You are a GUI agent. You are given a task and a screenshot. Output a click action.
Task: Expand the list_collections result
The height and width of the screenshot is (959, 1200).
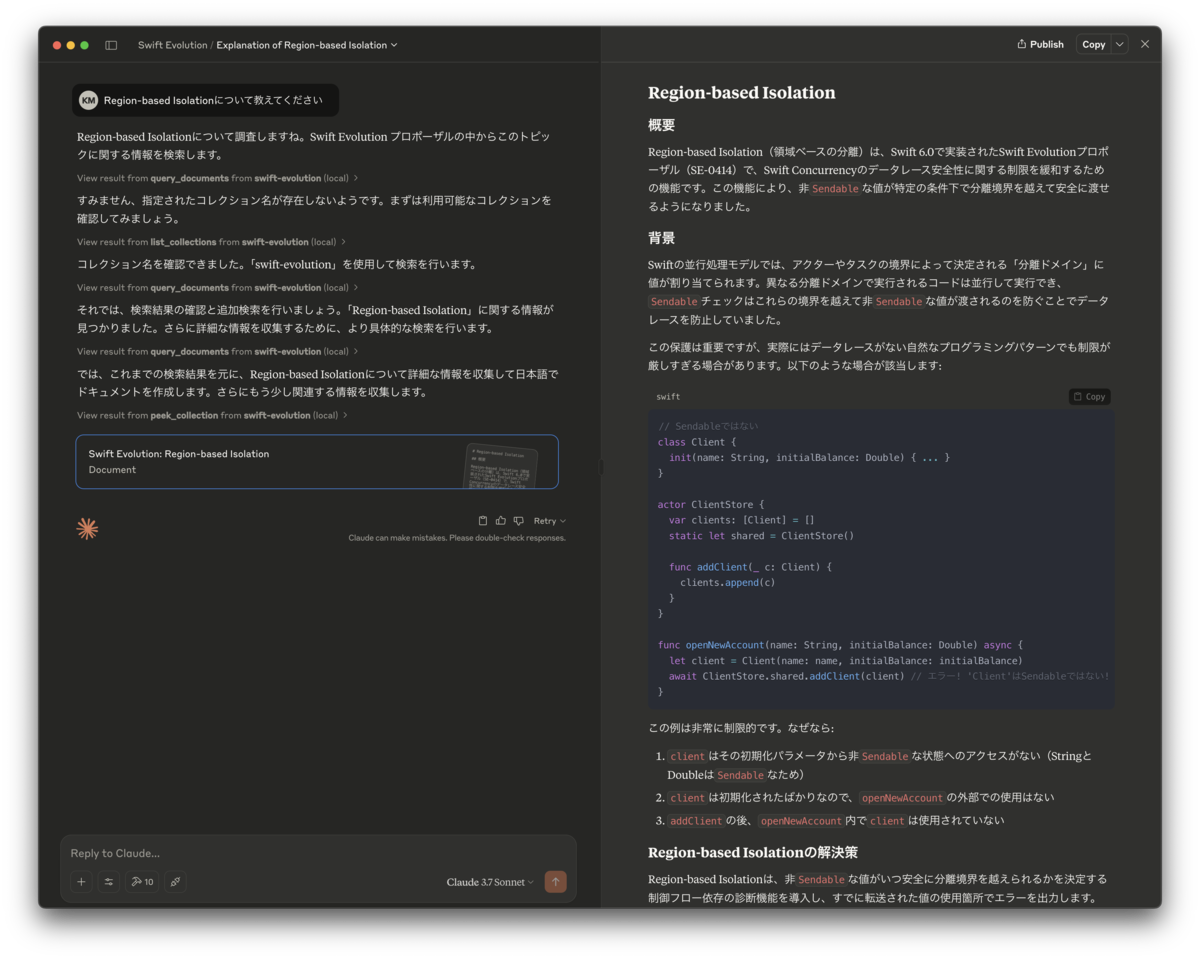211,242
